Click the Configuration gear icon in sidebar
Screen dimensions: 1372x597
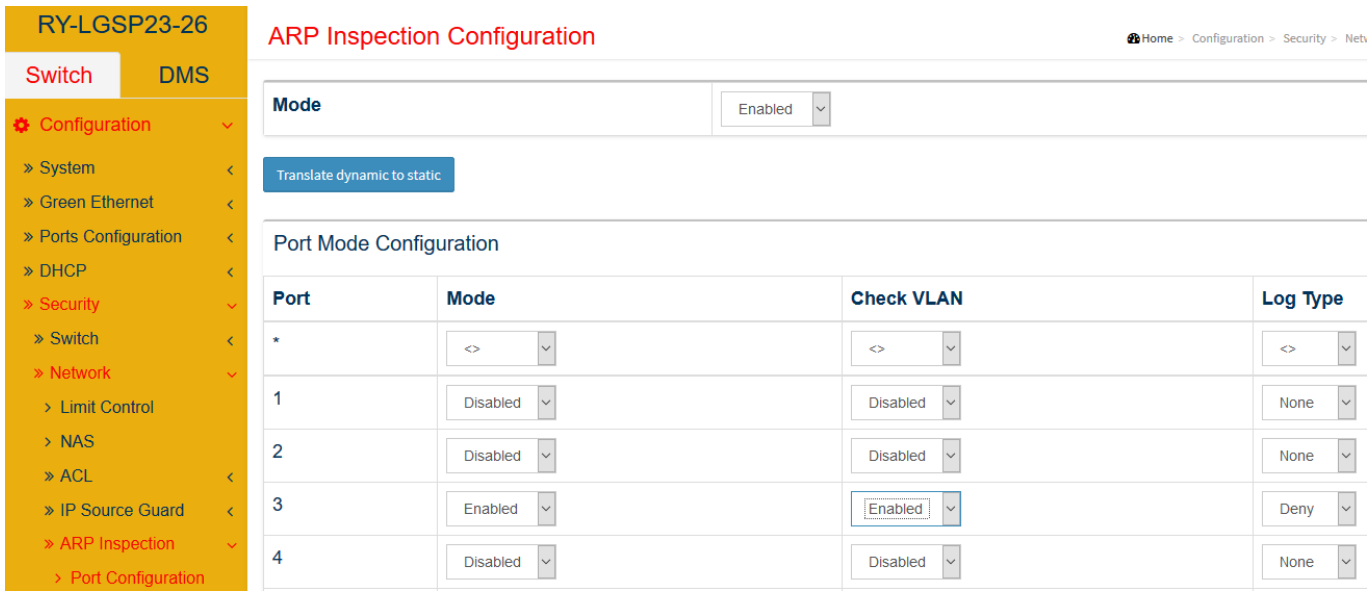pyautogui.click(x=22, y=125)
